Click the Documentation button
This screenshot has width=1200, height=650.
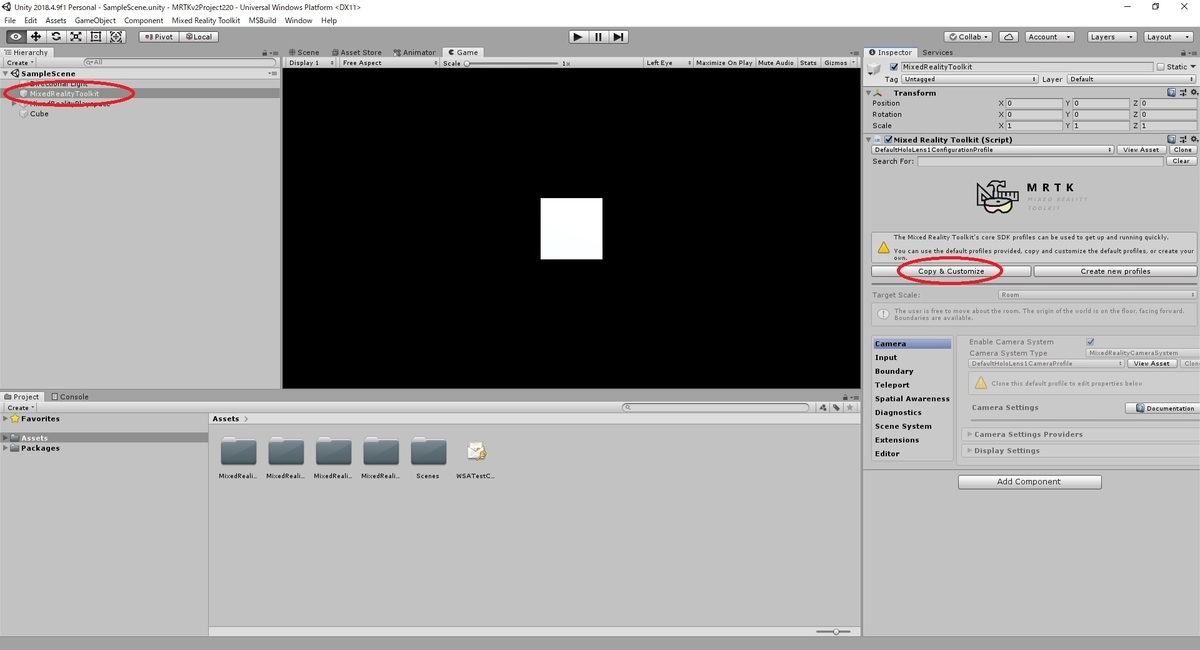tap(1163, 408)
